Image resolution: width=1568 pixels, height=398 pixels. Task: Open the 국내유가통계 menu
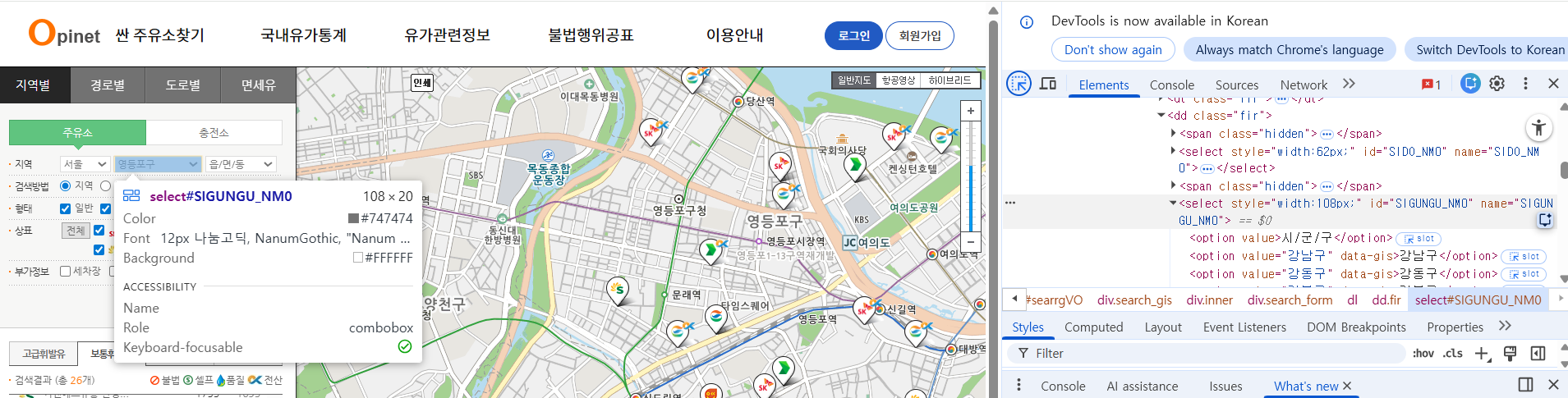click(303, 35)
